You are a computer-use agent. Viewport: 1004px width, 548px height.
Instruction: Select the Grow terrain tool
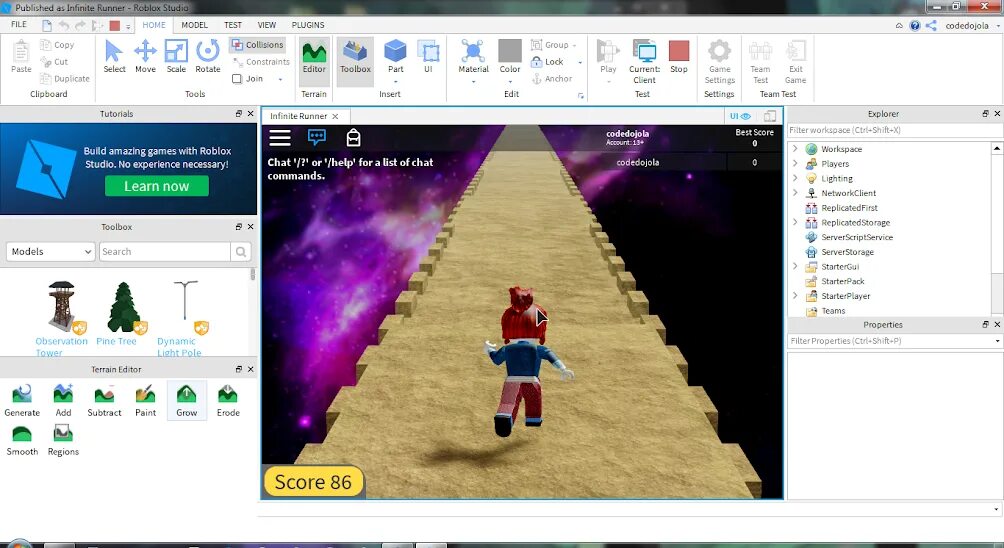point(186,401)
